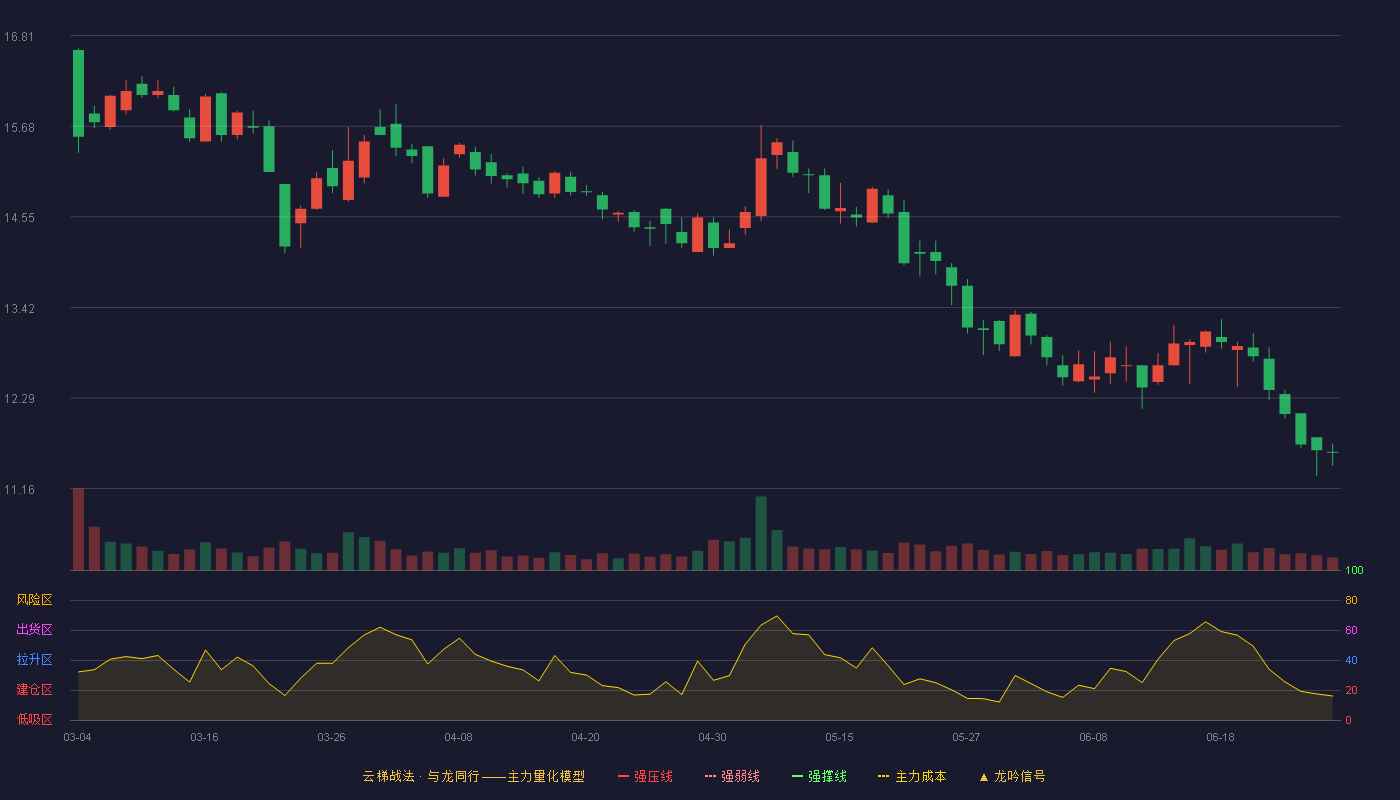This screenshot has width=1400, height=800.
Task: Click the green 100 indicator scale value
Action: 1354,571
